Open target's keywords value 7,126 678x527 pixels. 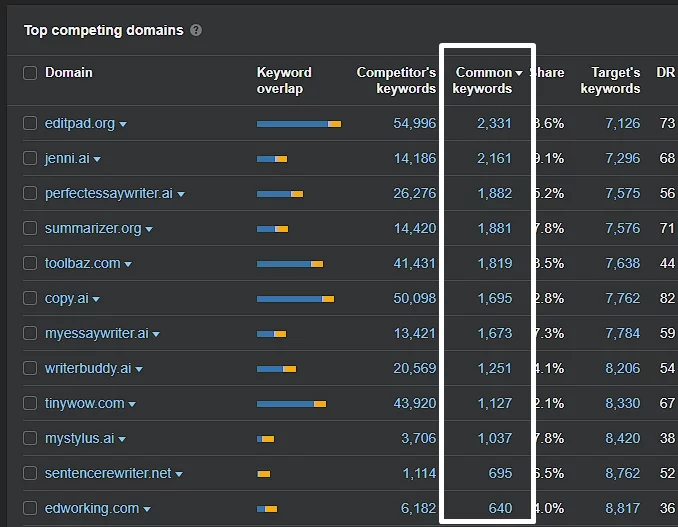(623, 124)
